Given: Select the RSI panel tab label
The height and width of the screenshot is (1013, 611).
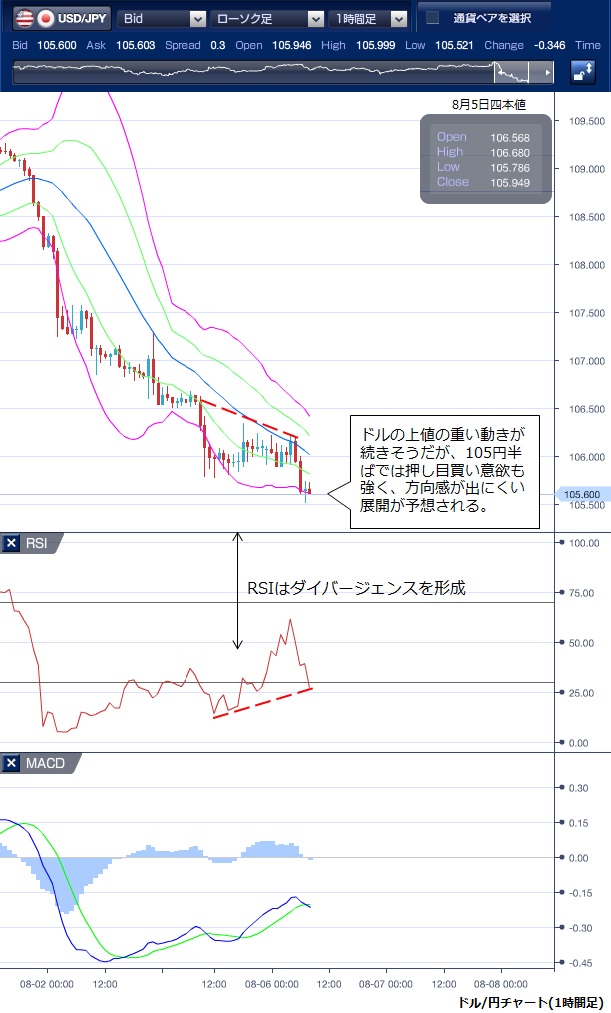Looking at the screenshot, I should 38,543.
